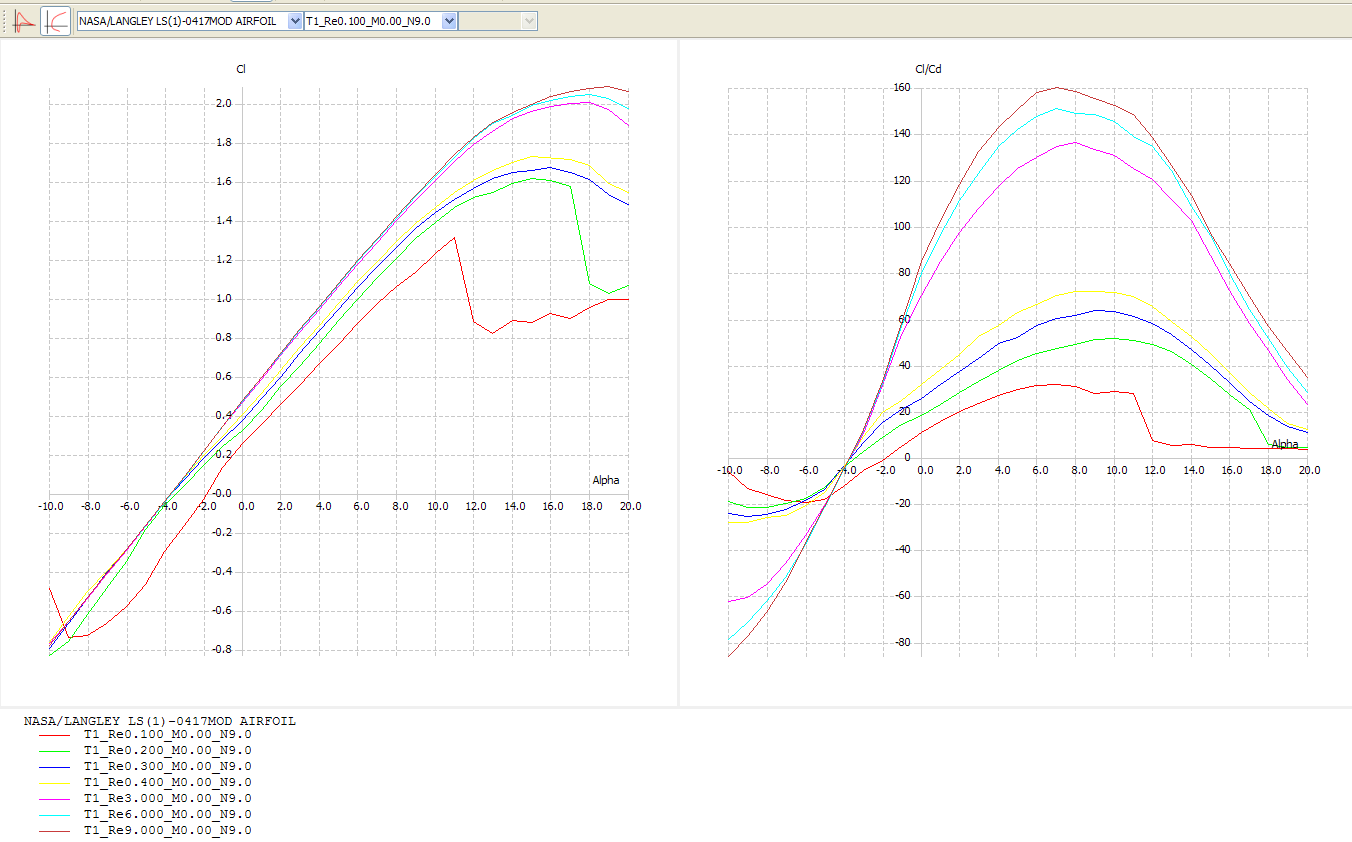Screen dimensions: 1352x842
Task: Click the Cl axis title on left graph
Action: coord(241,69)
